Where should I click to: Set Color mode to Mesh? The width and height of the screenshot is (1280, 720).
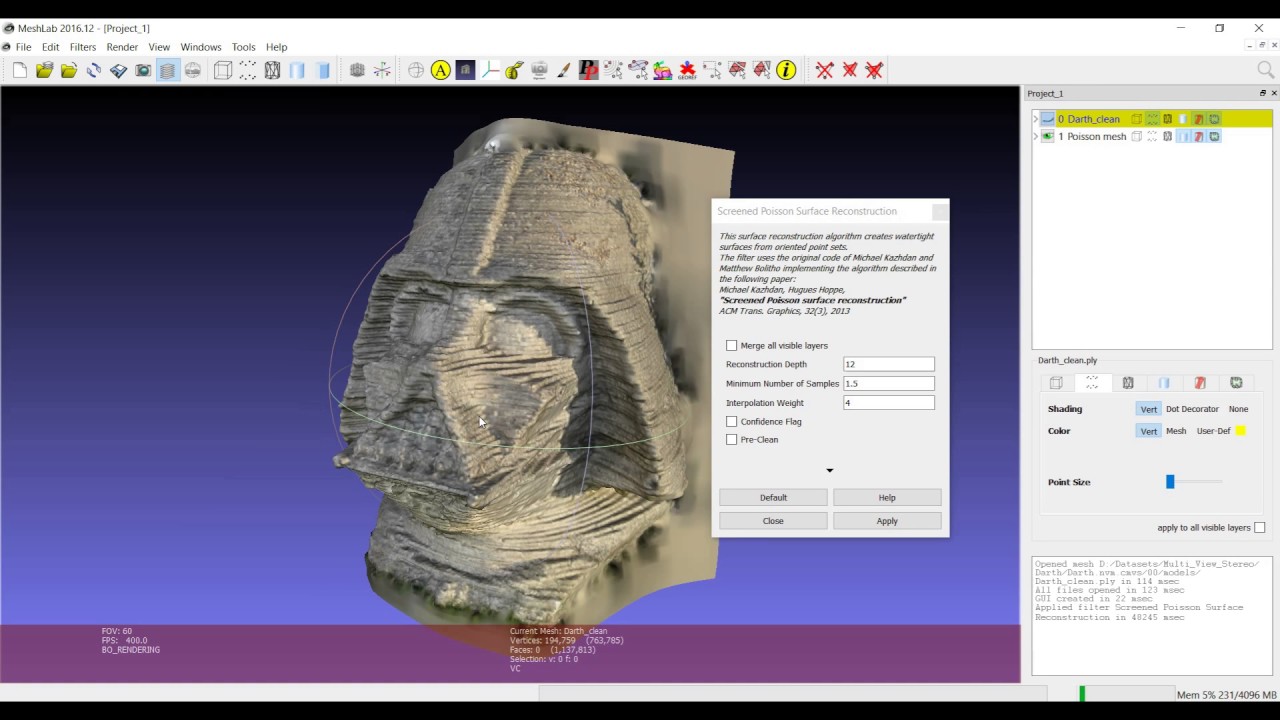point(1176,431)
